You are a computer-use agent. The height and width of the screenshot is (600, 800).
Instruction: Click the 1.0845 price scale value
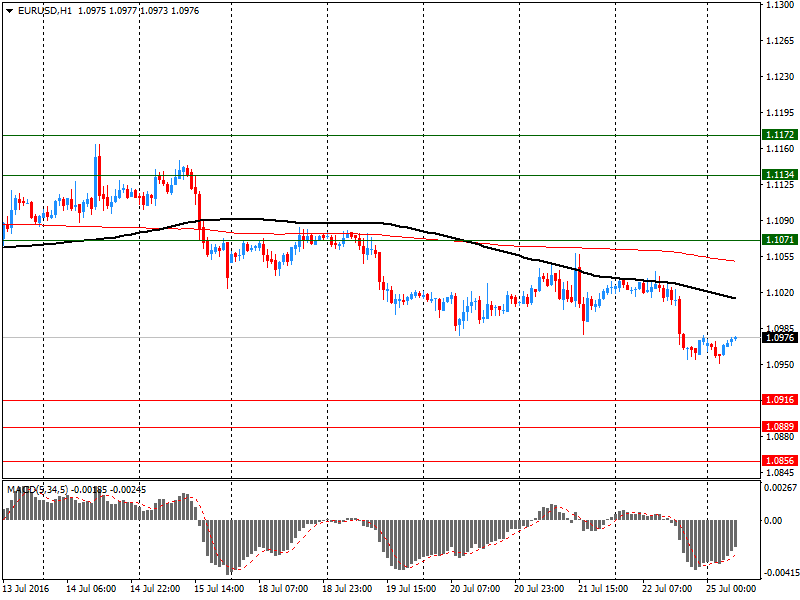[780, 473]
